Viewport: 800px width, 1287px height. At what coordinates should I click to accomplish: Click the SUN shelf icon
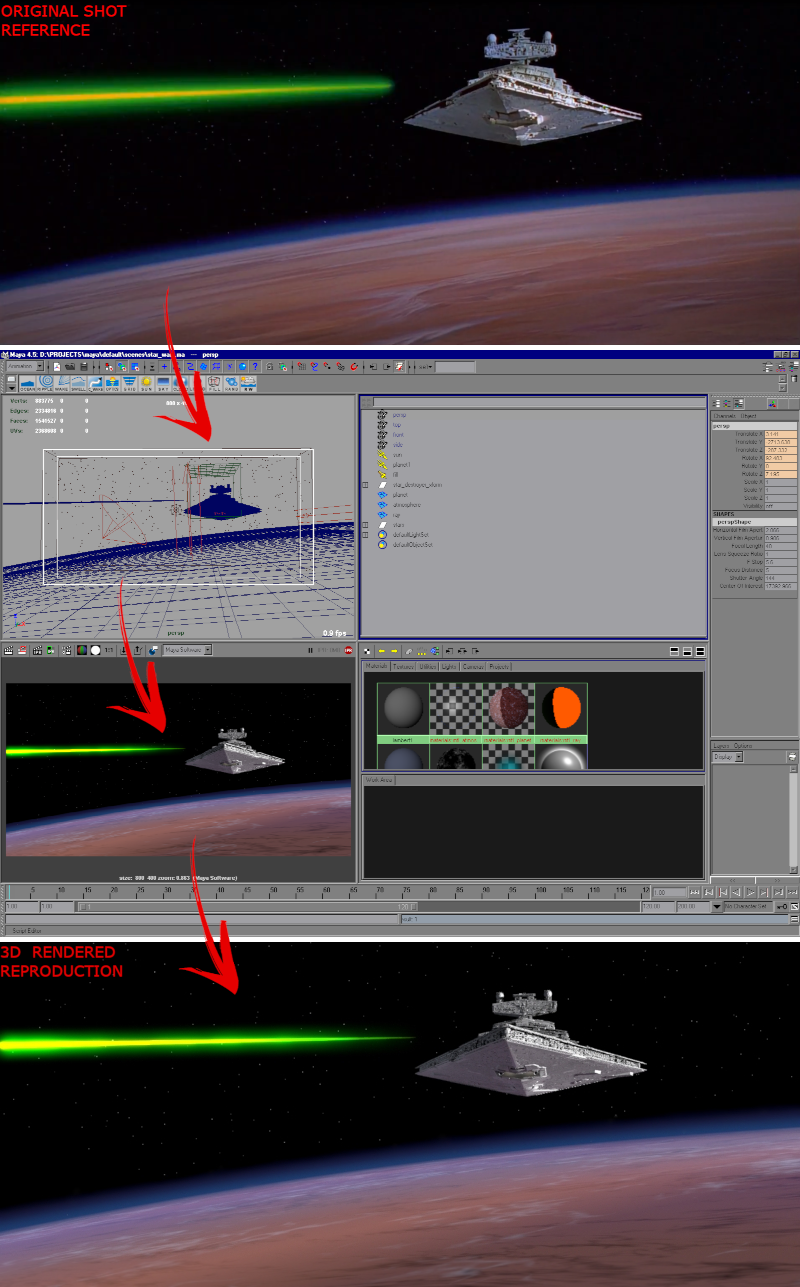[x=146, y=383]
